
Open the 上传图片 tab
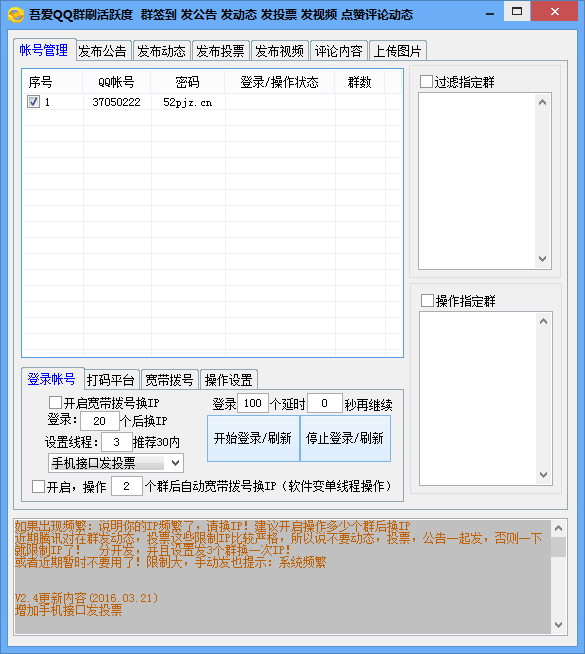coord(398,51)
